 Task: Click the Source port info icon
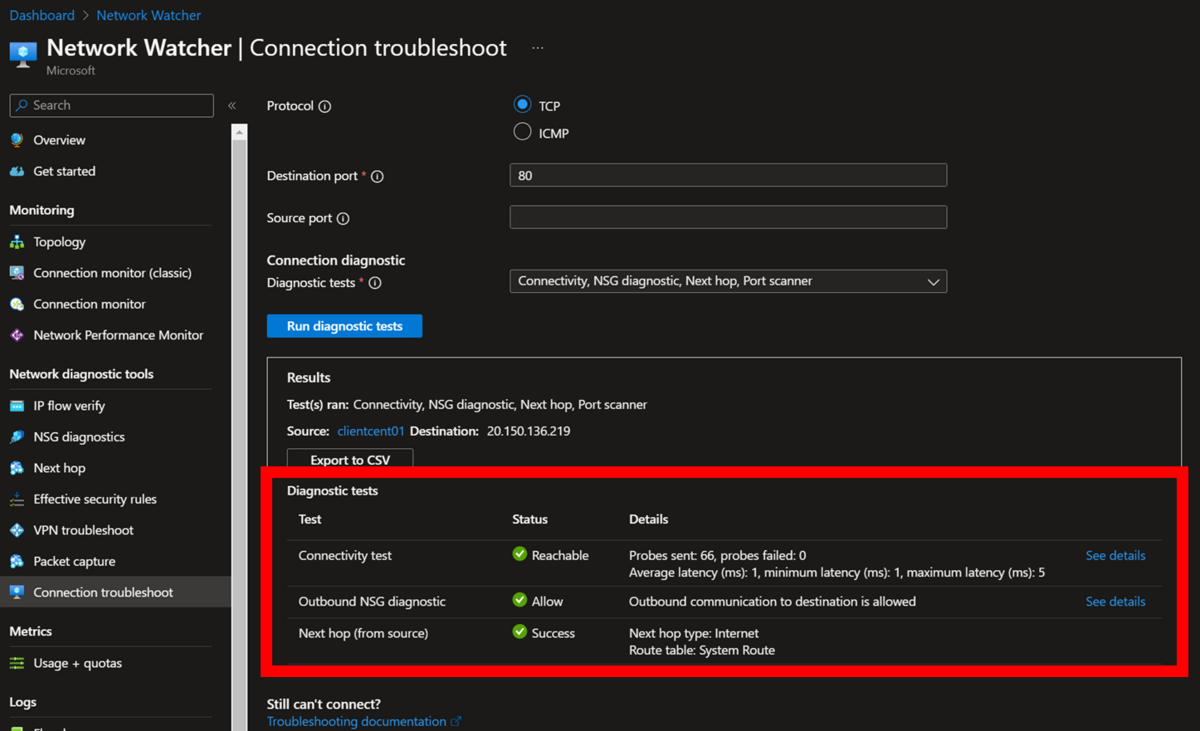point(343,218)
